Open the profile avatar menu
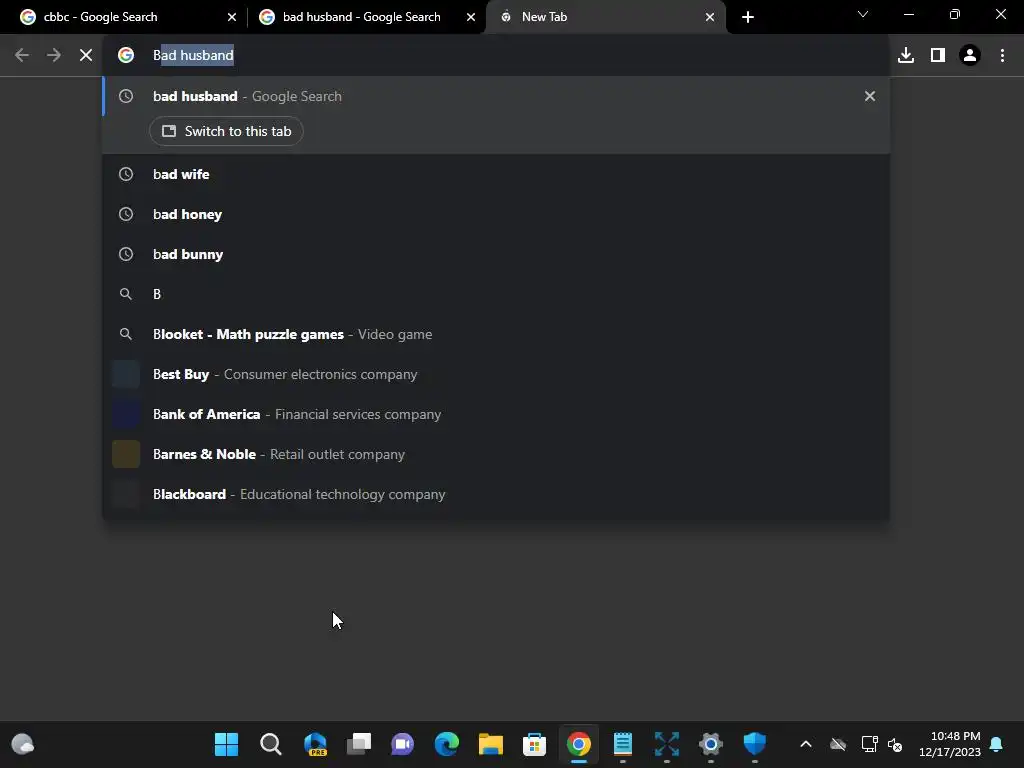Viewport: 1024px width, 768px height. (x=970, y=56)
